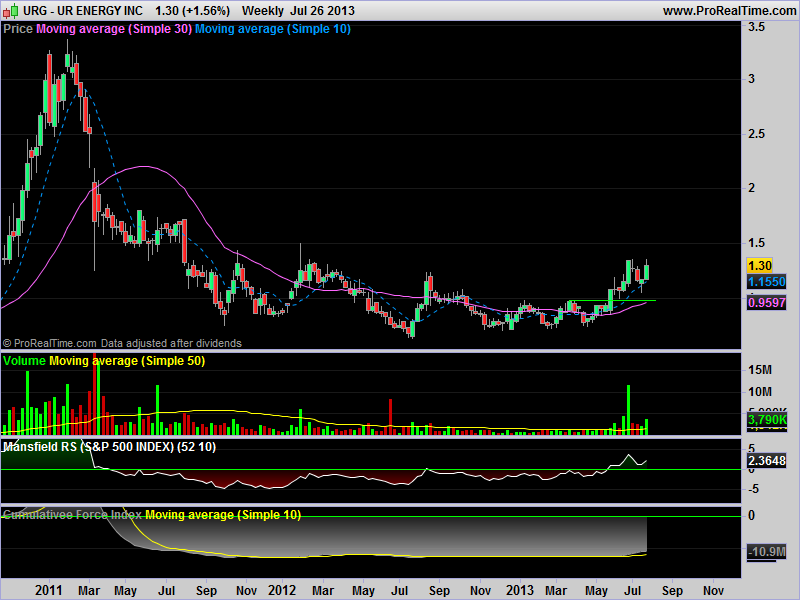This screenshot has width=800, height=600.
Task: Click the URG - UR ENERGY INC ticker title
Action: pyautogui.click(x=74, y=10)
